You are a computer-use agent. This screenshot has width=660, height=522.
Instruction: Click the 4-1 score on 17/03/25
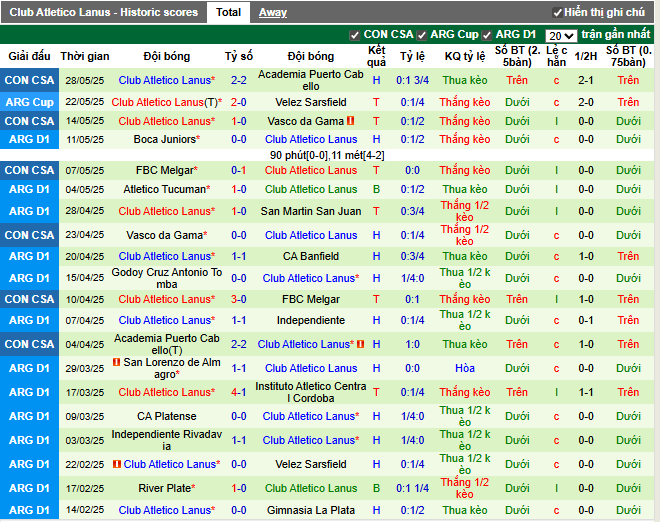(239, 392)
